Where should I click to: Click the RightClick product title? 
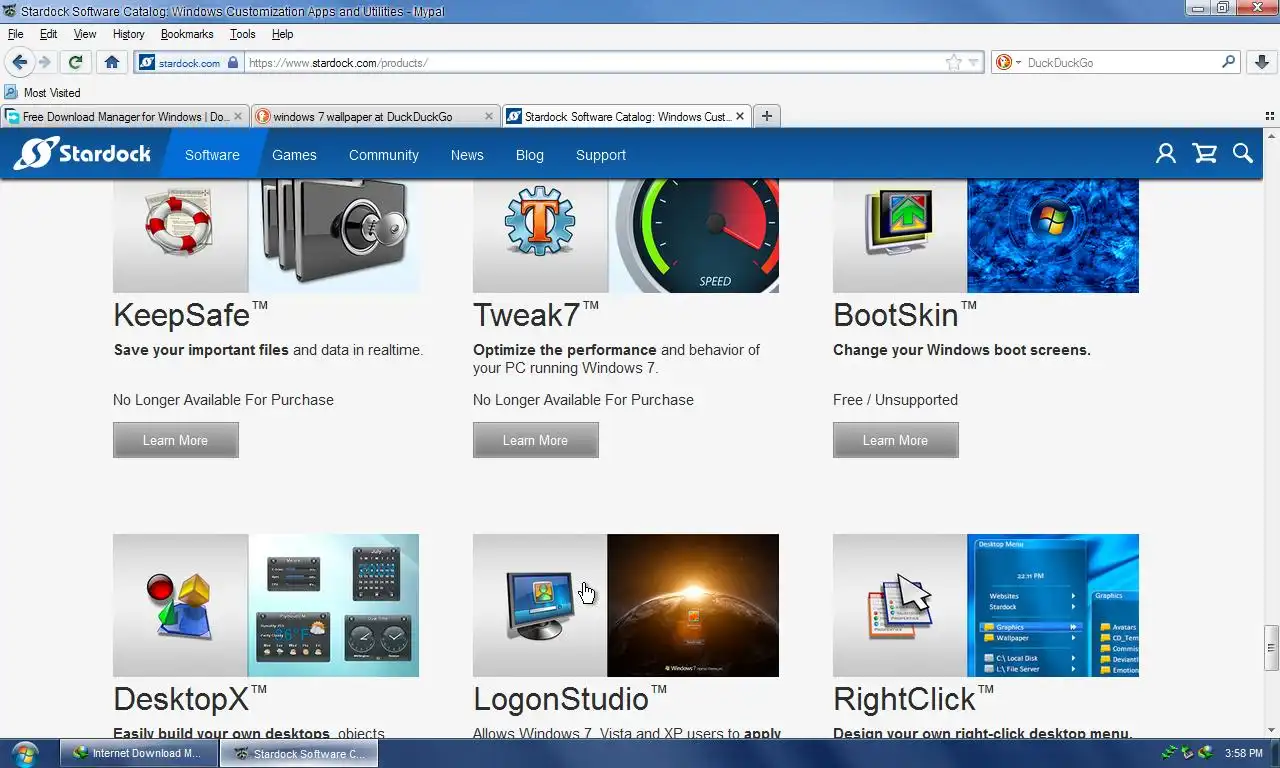pos(914,698)
